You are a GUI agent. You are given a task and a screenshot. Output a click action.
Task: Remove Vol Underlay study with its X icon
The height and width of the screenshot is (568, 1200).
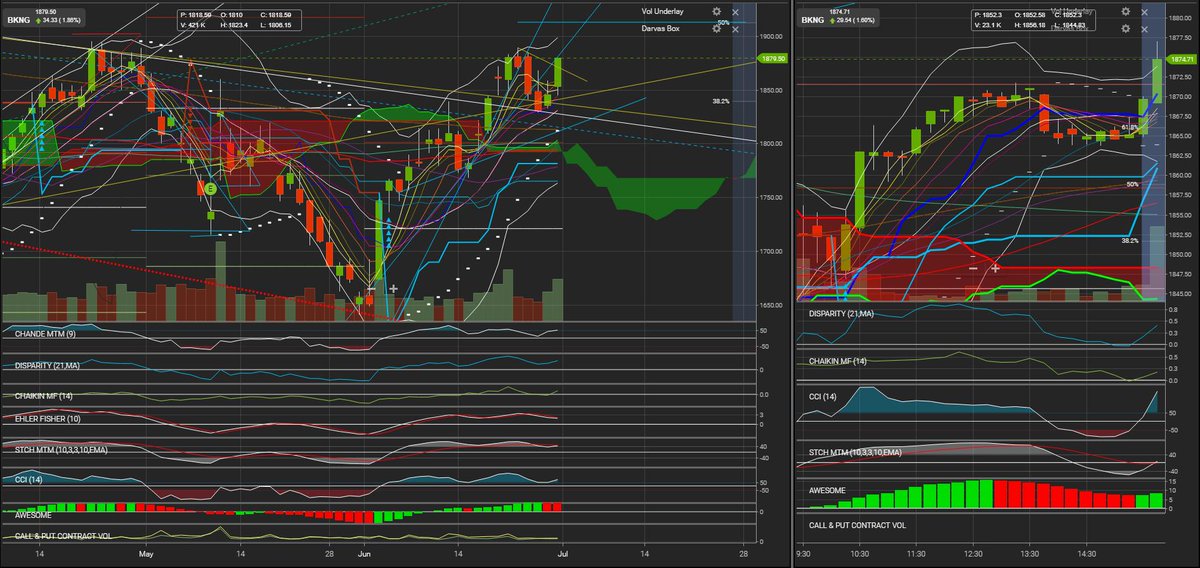point(736,12)
